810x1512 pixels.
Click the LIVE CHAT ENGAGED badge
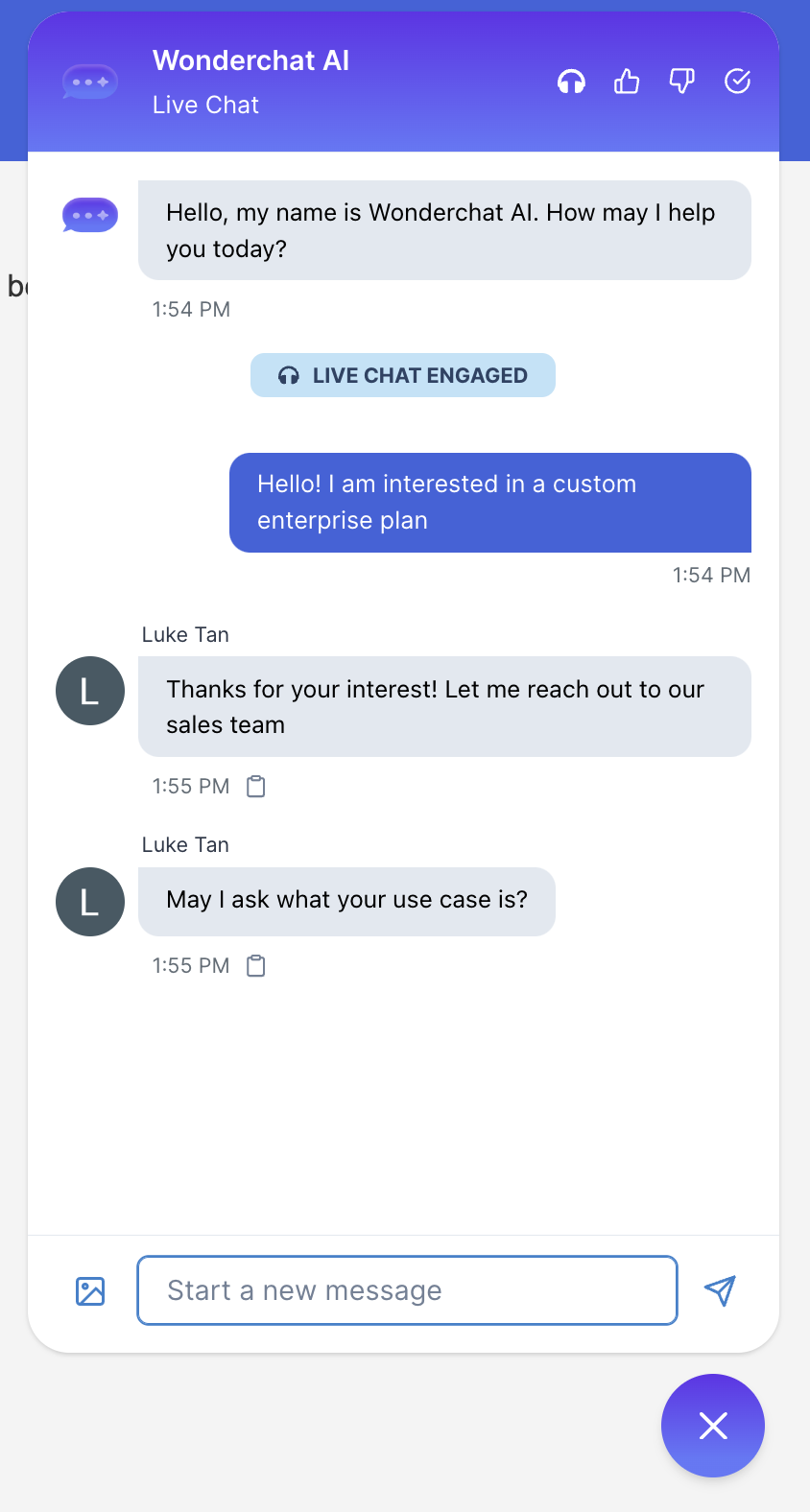[x=402, y=375]
